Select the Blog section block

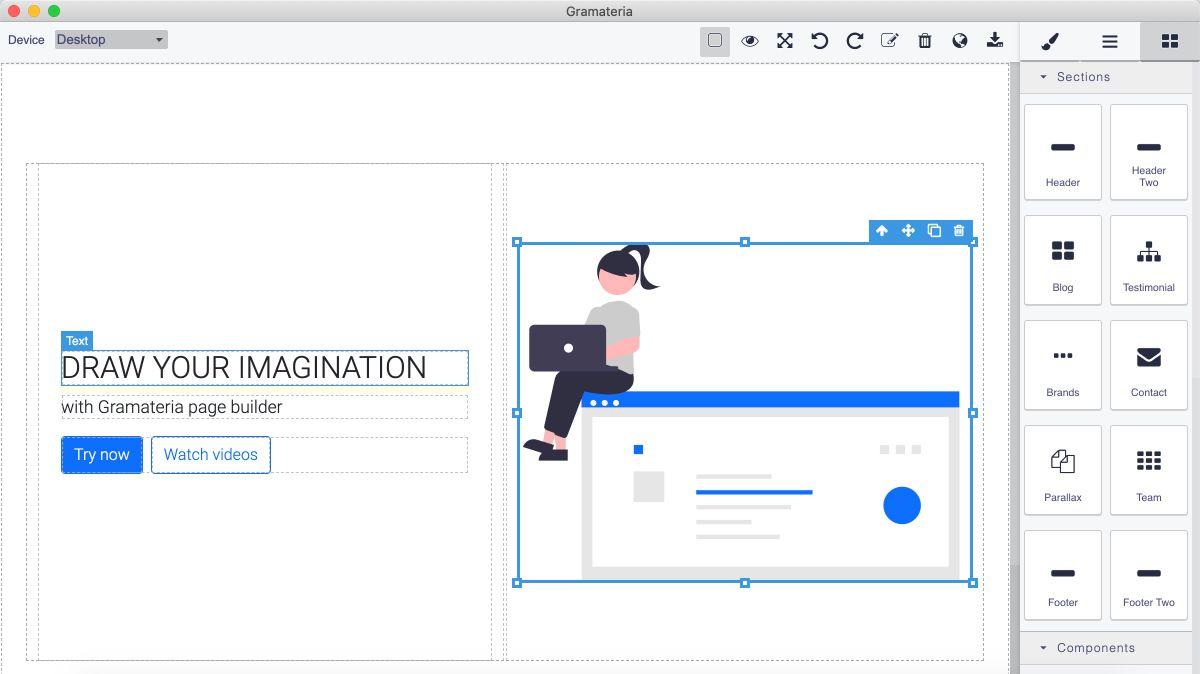(1063, 260)
